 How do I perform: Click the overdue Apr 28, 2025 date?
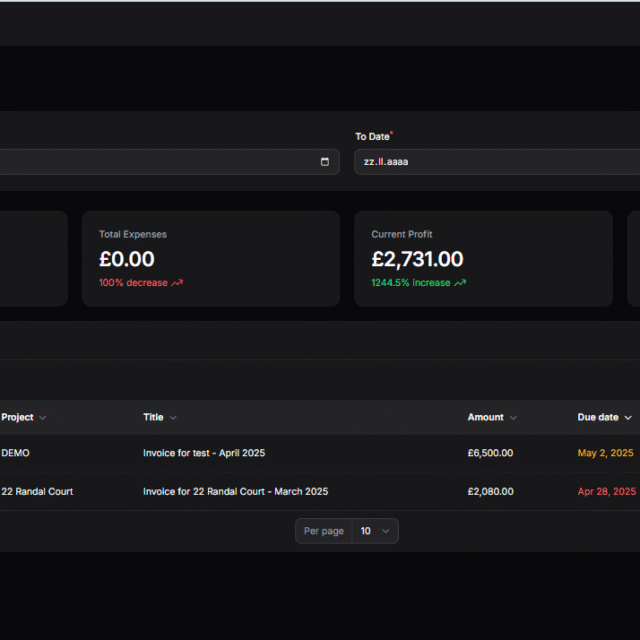[x=606, y=492]
